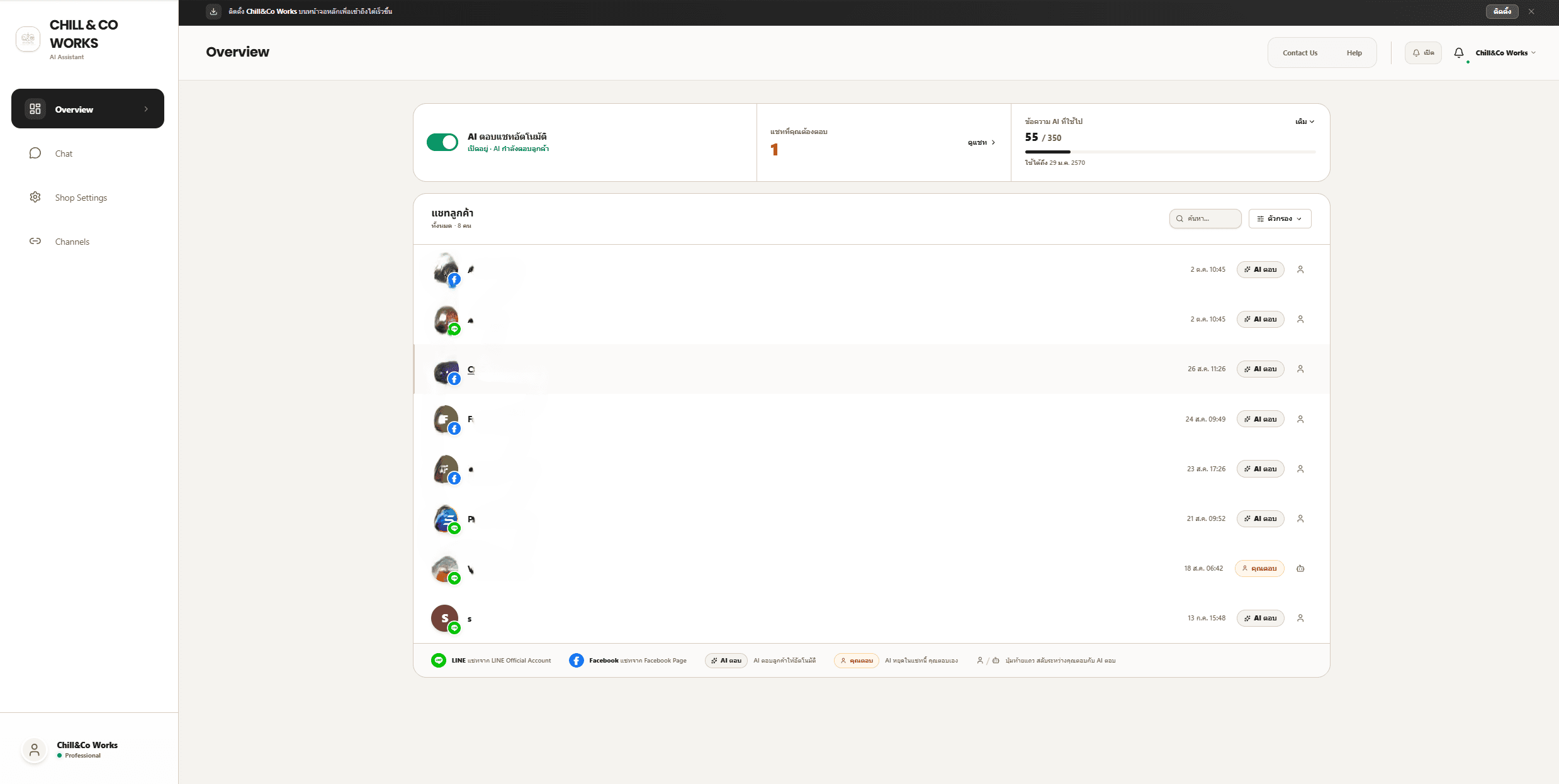Expand the Chill&Co Works account dropdown
1559x784 pixels.
point(1506,53)
